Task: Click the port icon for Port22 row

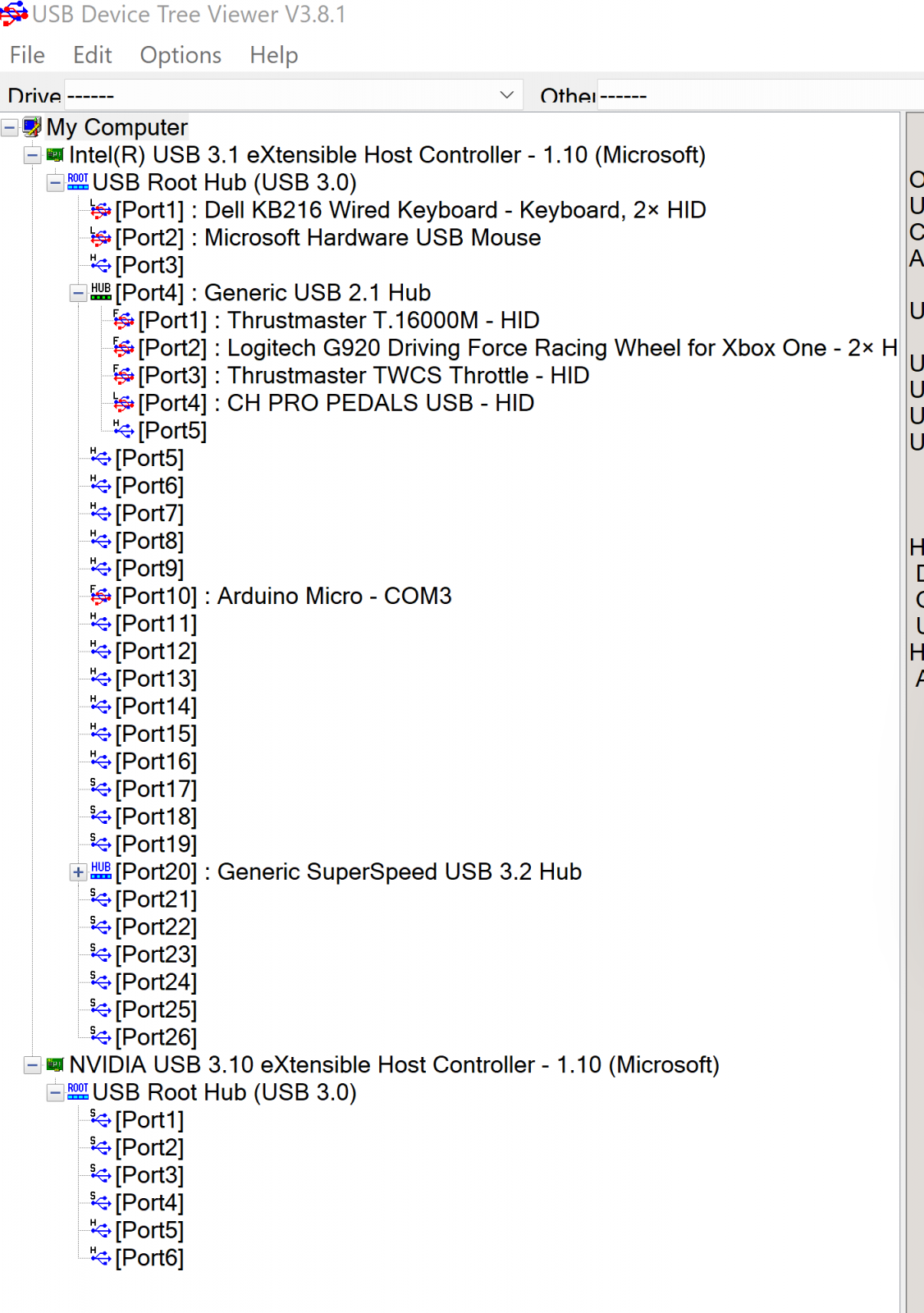Action: pos(101,927)
